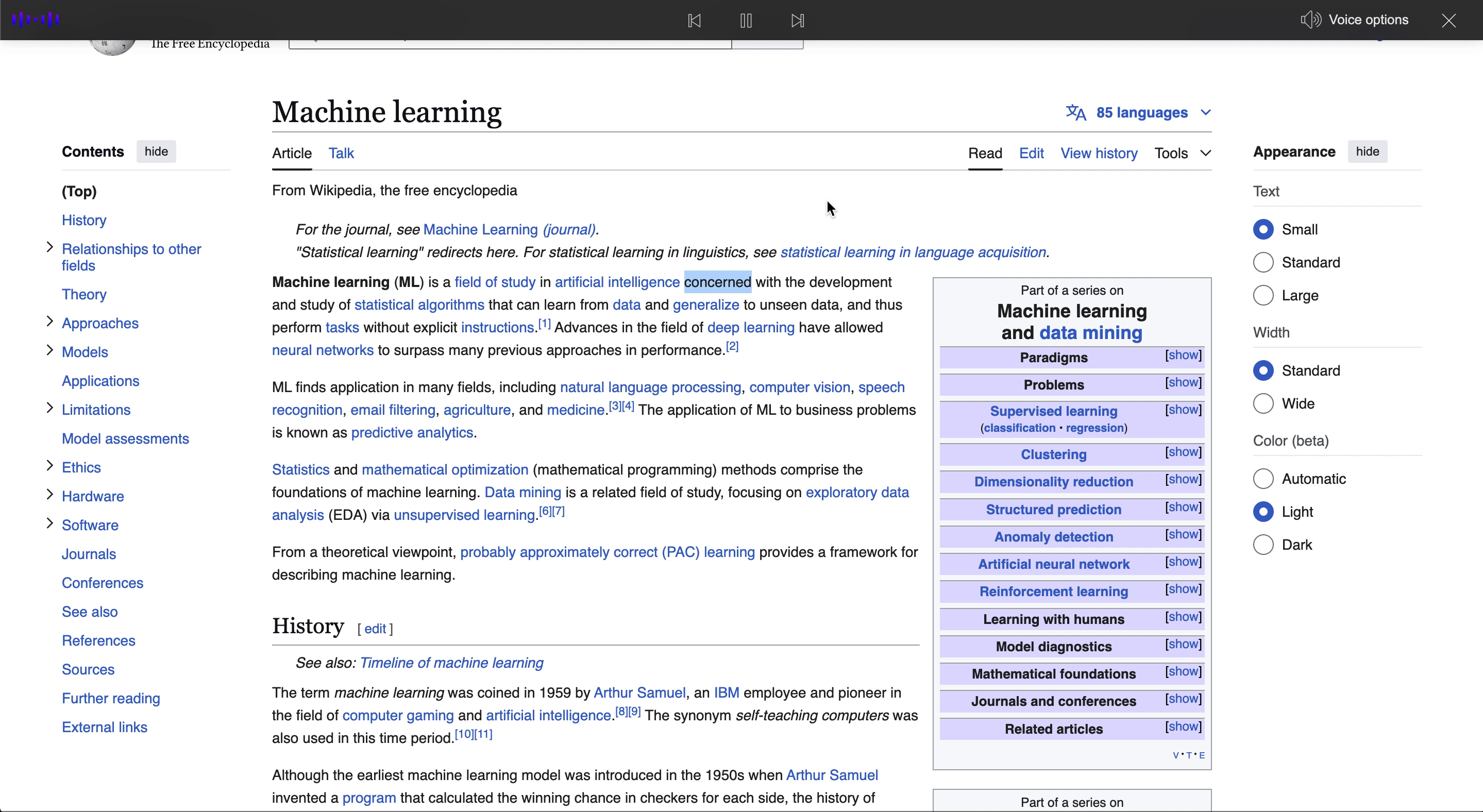This screenshot has height=812, width=1483.
Task: Open the artificial intelligence link in intro
Action: tap(617, 282)
